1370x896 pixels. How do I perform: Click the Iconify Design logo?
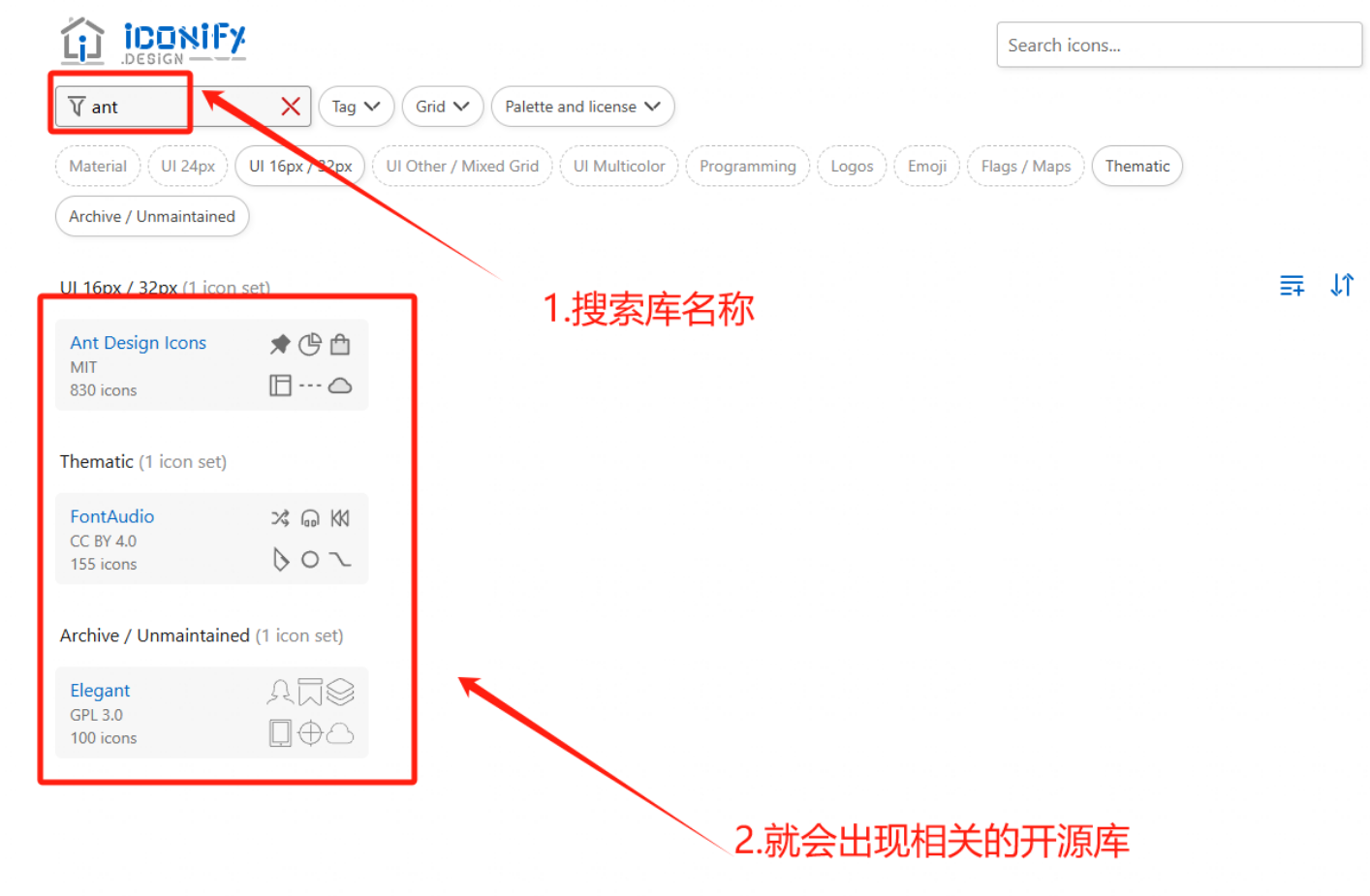click(x=152, y=42)
